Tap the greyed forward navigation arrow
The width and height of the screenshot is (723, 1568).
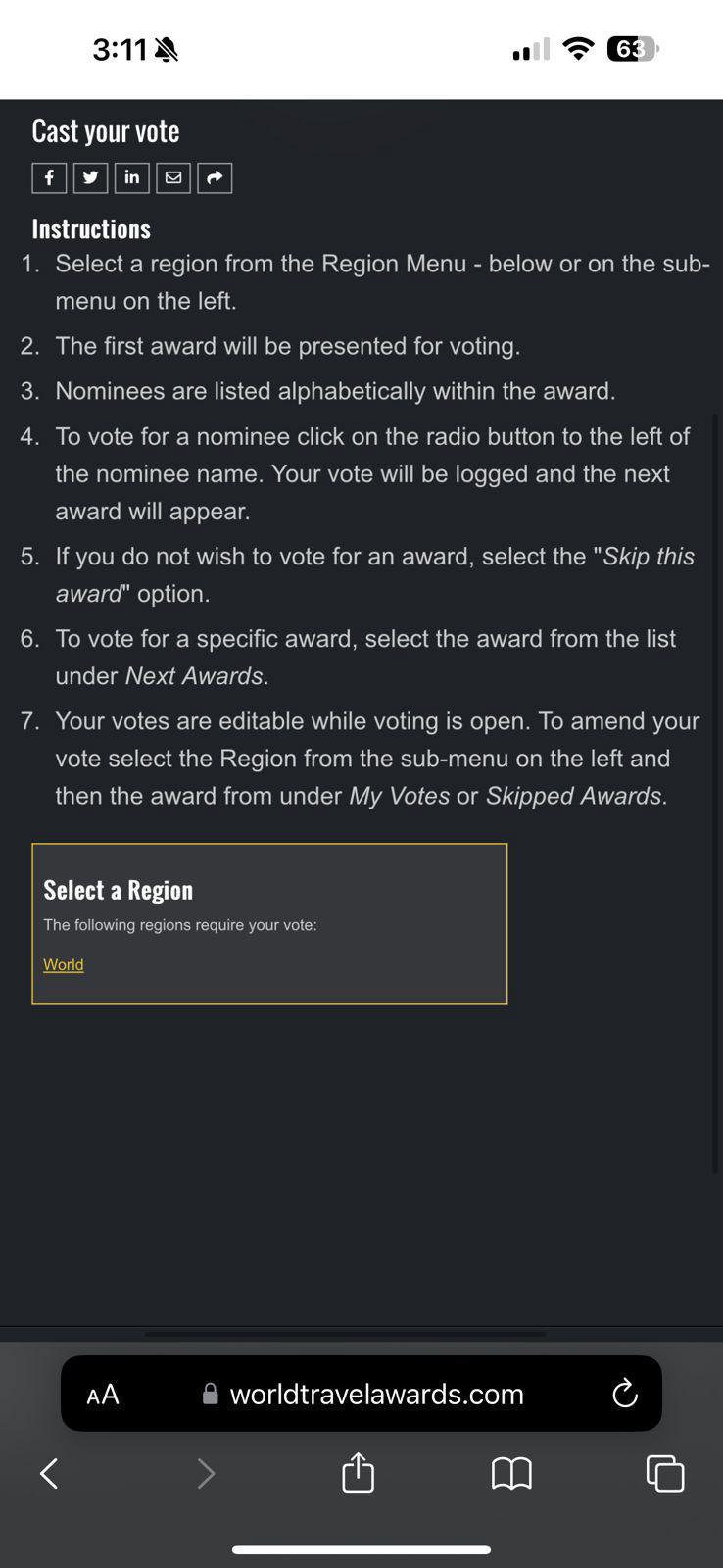click(x=205, y=1472)
